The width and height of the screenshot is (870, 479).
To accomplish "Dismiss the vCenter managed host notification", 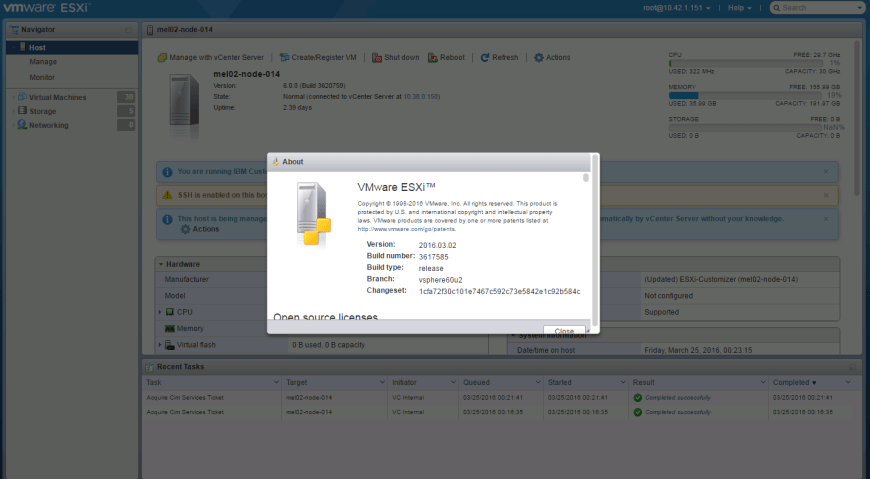I will pyautogui.click(x=826, y=219).
